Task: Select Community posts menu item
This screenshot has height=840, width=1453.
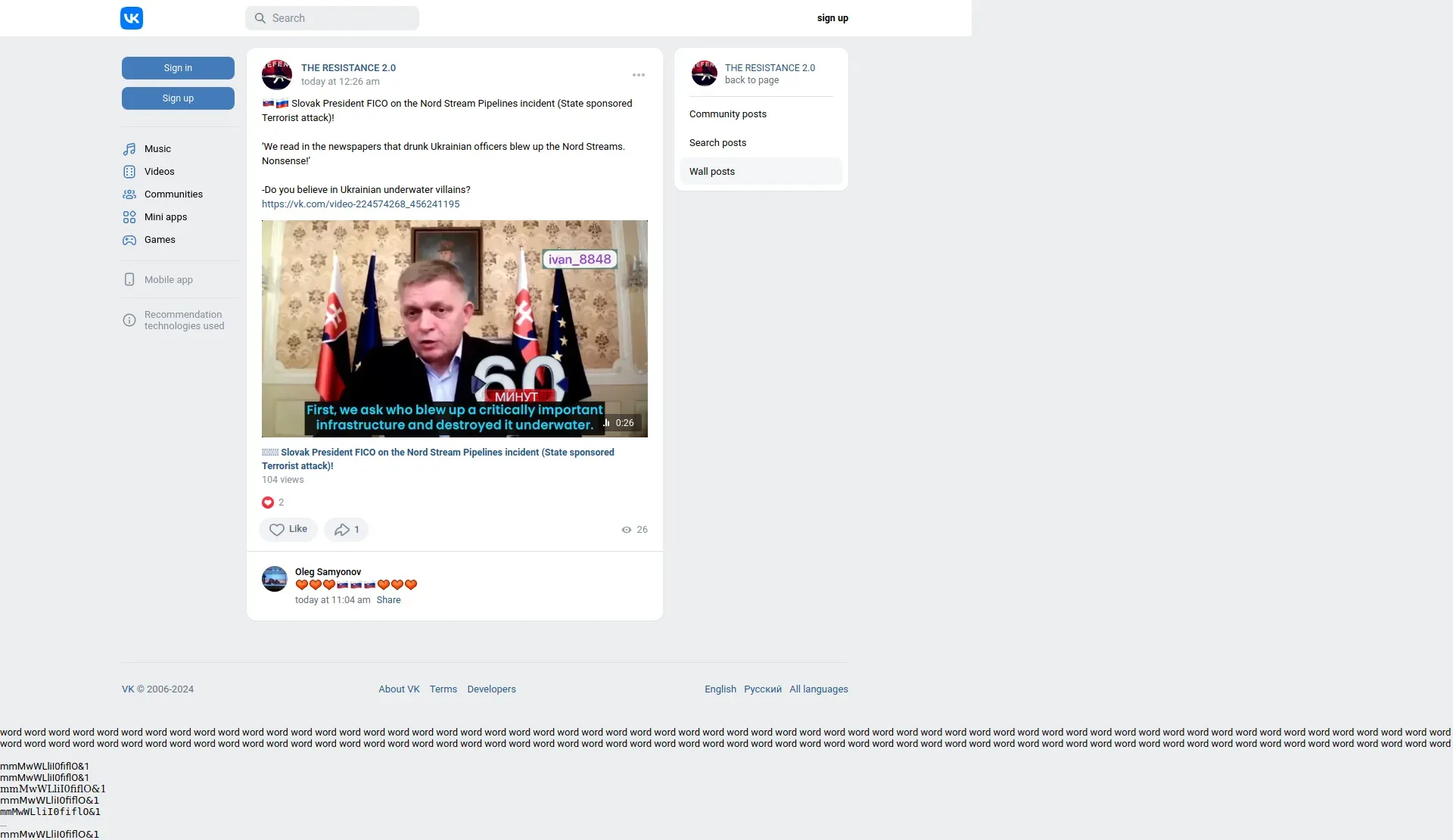Action: pos(728,114)
